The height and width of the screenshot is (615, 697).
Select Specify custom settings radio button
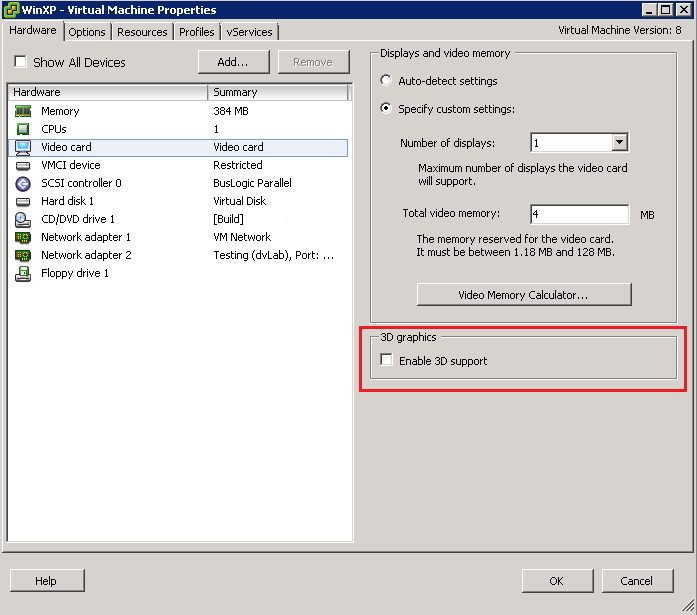point(386,108)
